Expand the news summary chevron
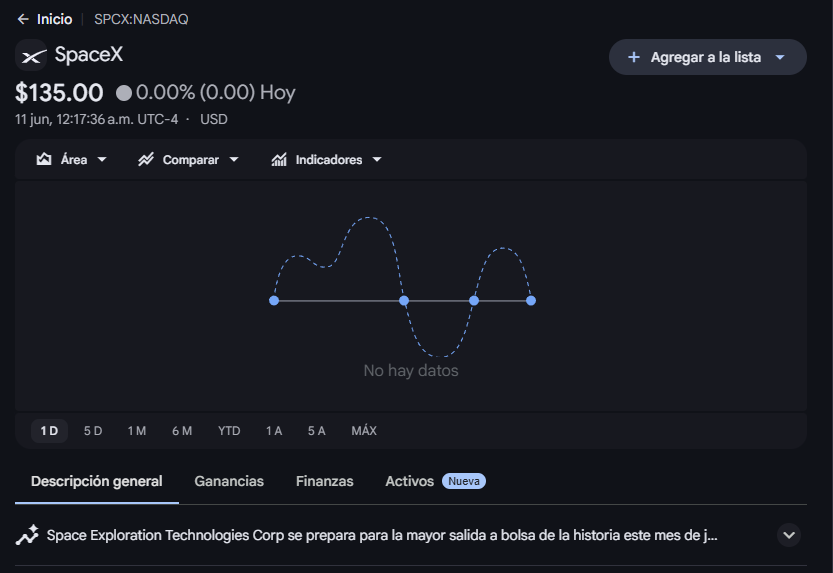This screenshot has width=833, height=573. point(789,535)
